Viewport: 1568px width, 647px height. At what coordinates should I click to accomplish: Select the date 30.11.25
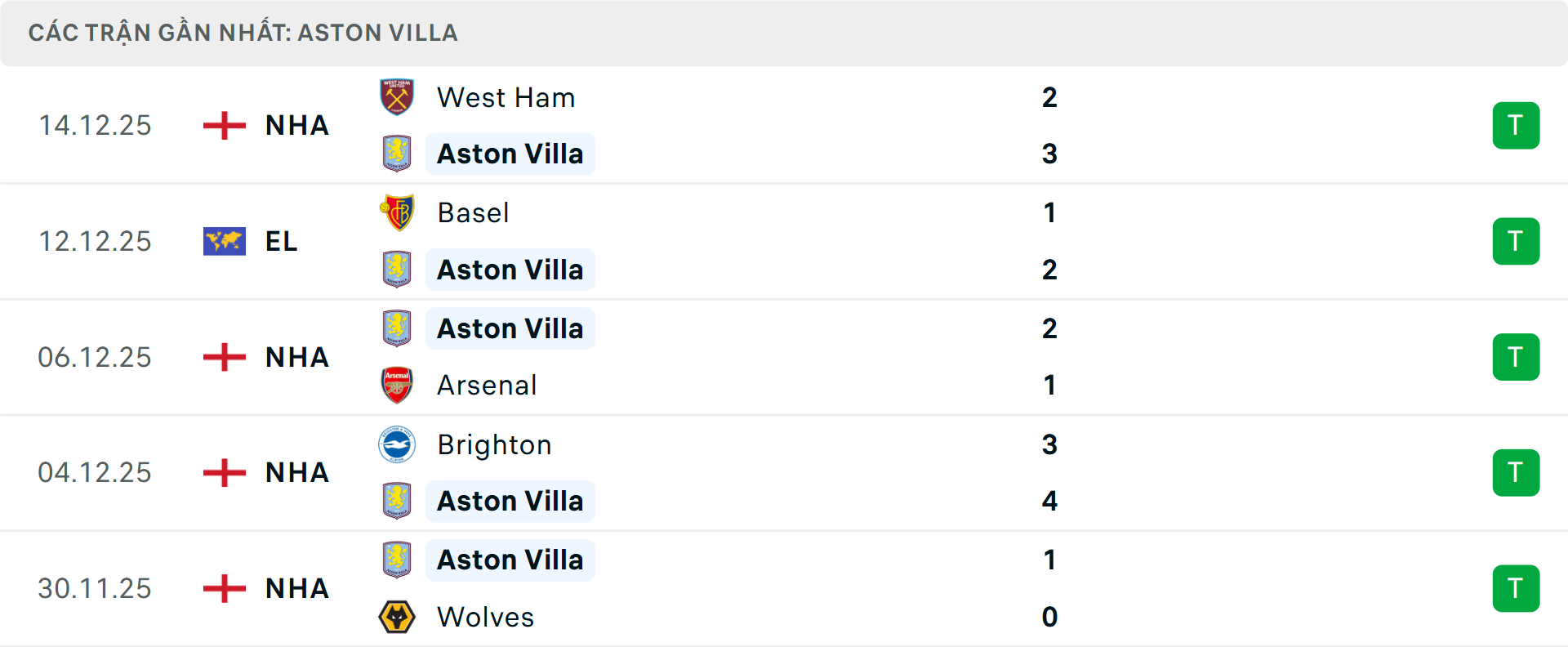95,588
